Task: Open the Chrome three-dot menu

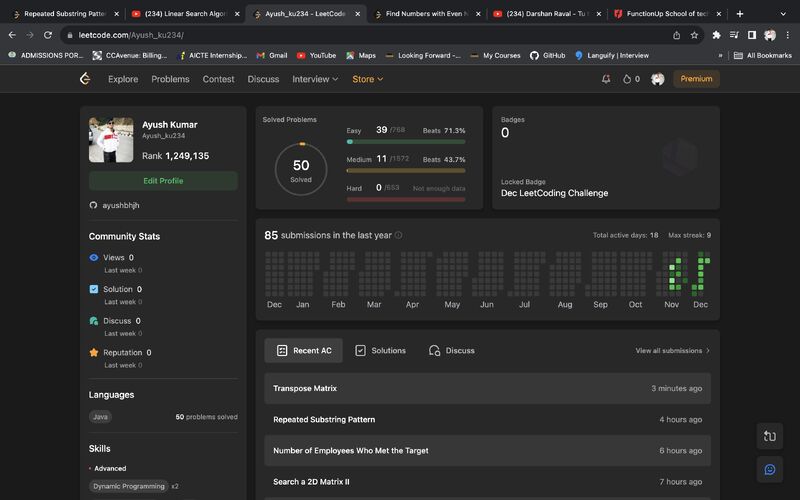Action: coord(788,35)
